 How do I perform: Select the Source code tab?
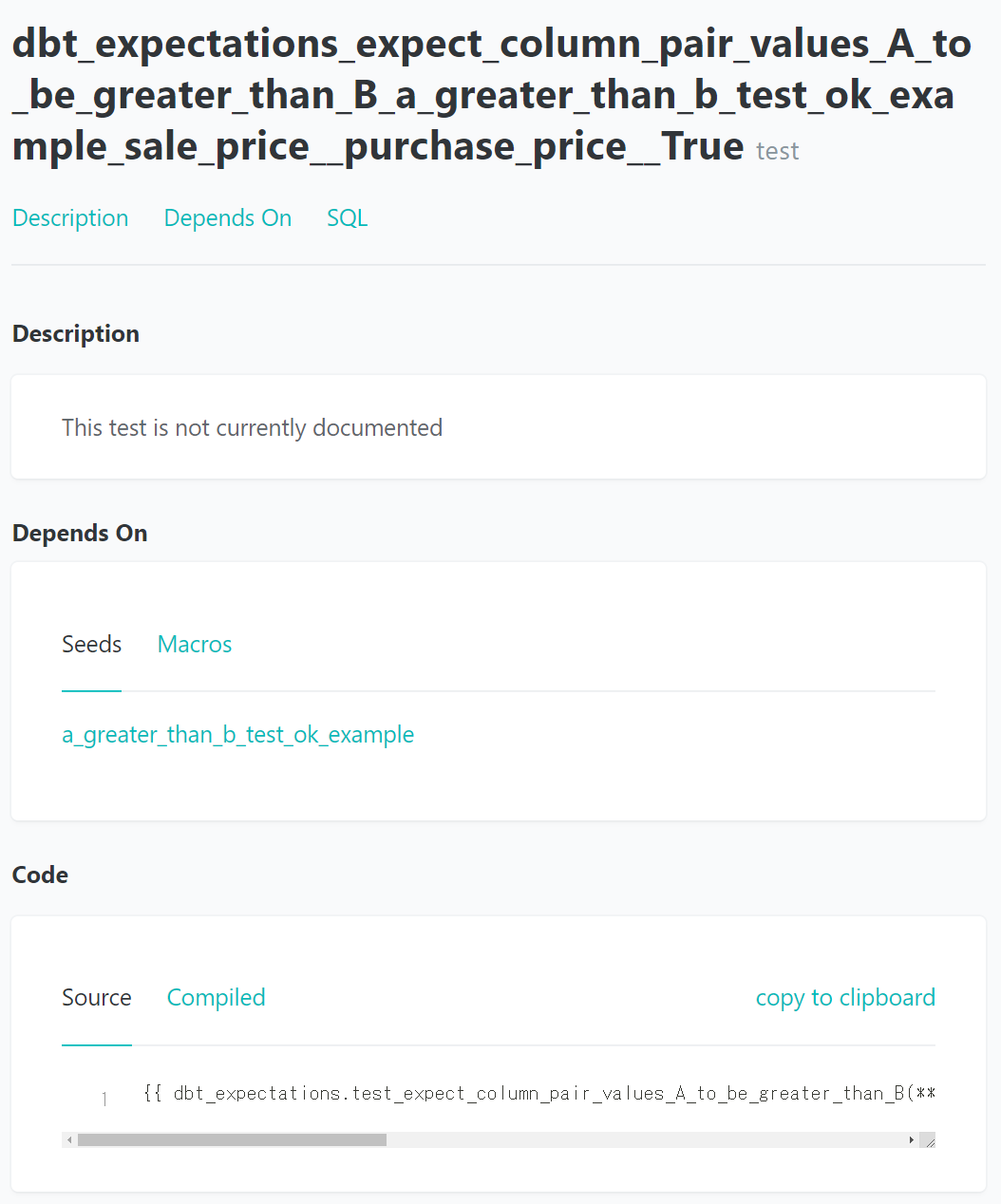click(x=97, y=998)
